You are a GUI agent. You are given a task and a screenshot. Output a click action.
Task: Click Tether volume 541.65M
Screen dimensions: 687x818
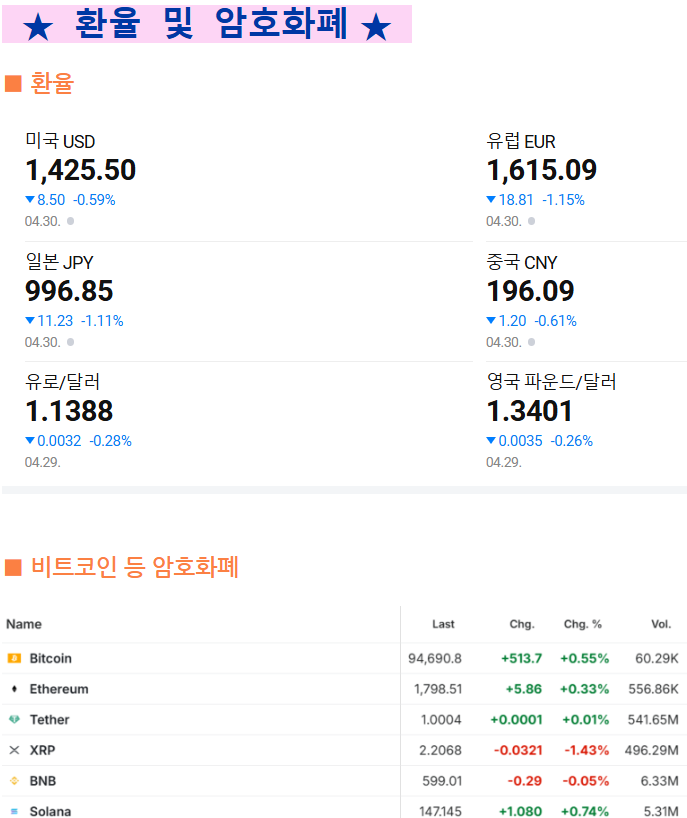tap(653, 719)
